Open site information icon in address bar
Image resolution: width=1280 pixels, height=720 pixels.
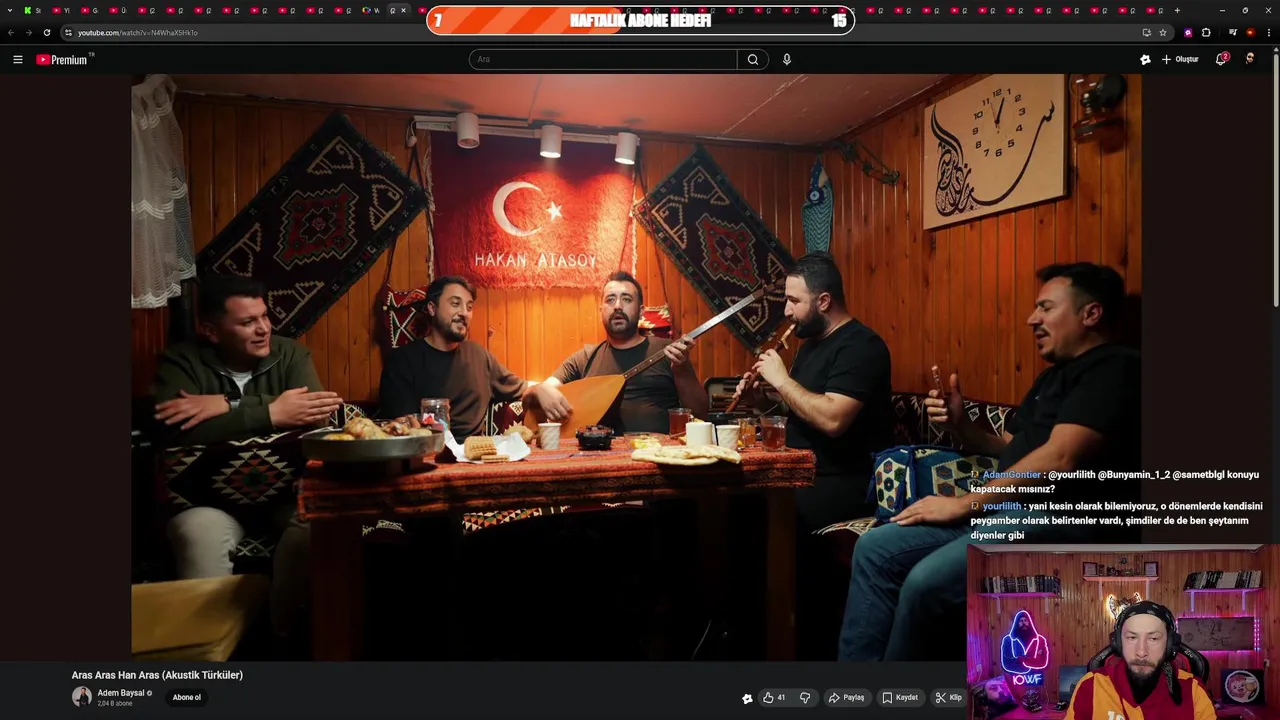click(x=68, y=32)
